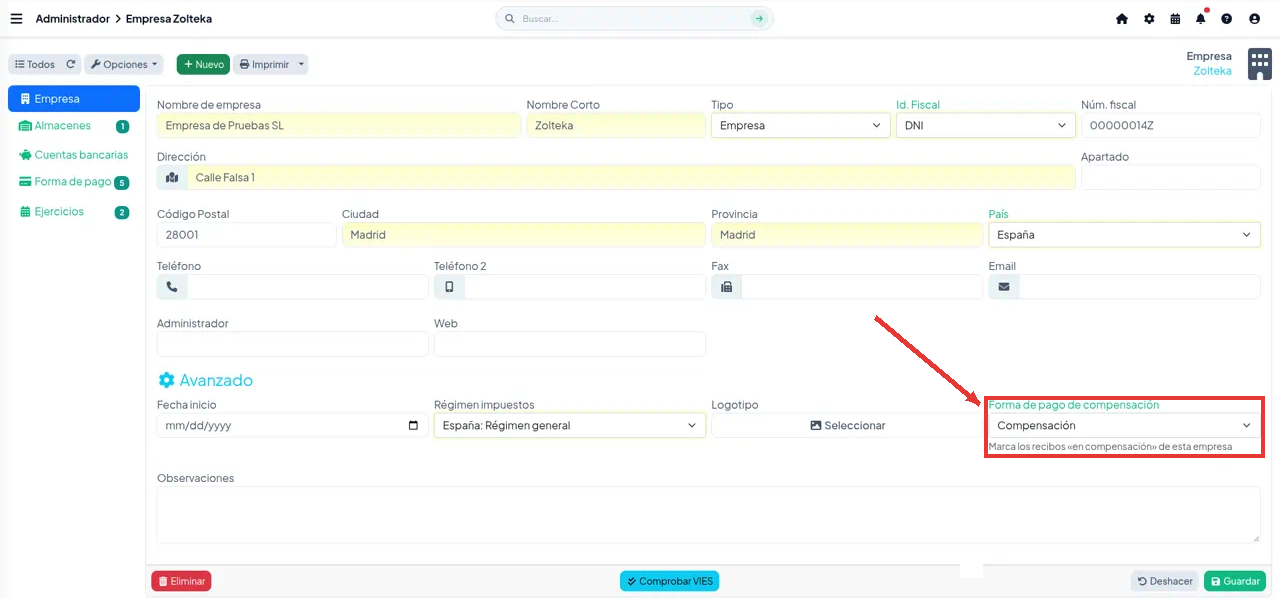Switch to Forma de pago tab
This screenshot has width=1280, height=598.
(74, 182)
